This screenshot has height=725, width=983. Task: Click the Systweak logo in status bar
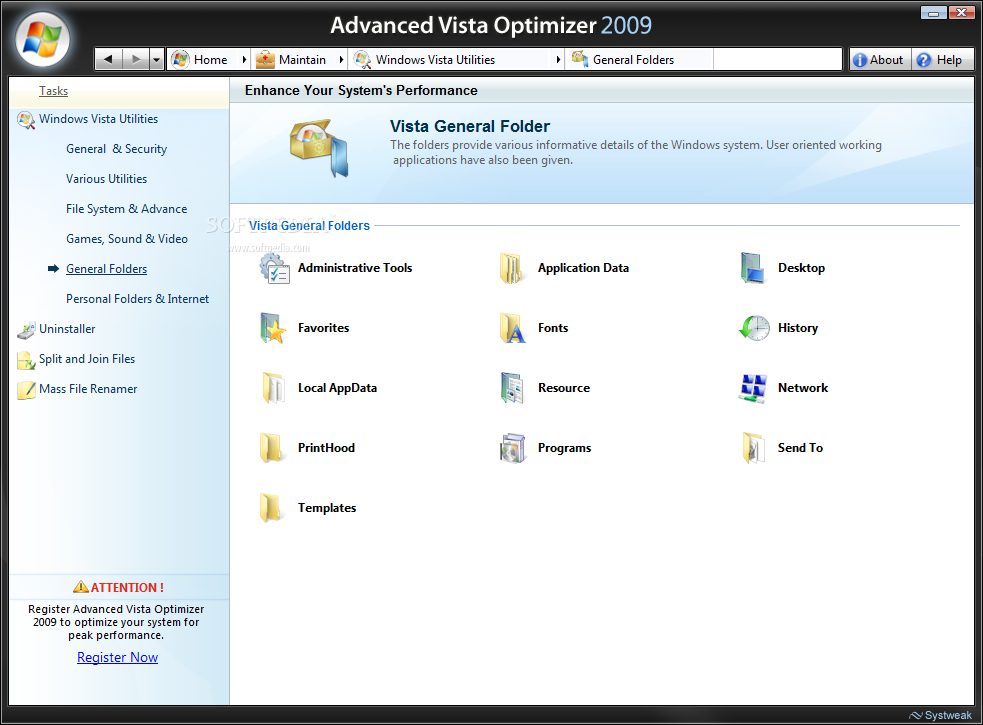point(940,716)
